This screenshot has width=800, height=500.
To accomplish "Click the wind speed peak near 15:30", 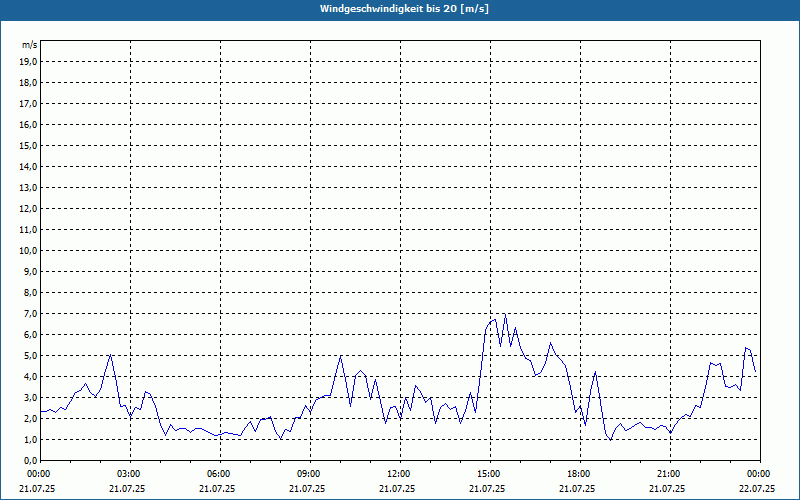I will [x=505, y=315].
